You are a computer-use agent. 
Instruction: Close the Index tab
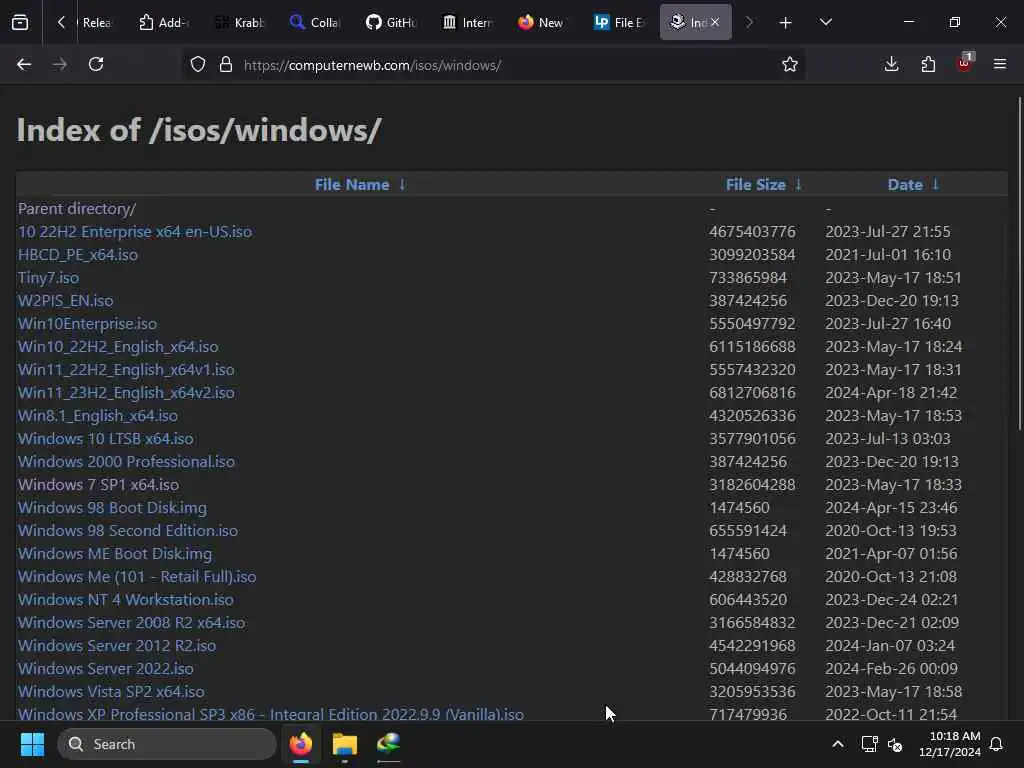tap(715, 22)
